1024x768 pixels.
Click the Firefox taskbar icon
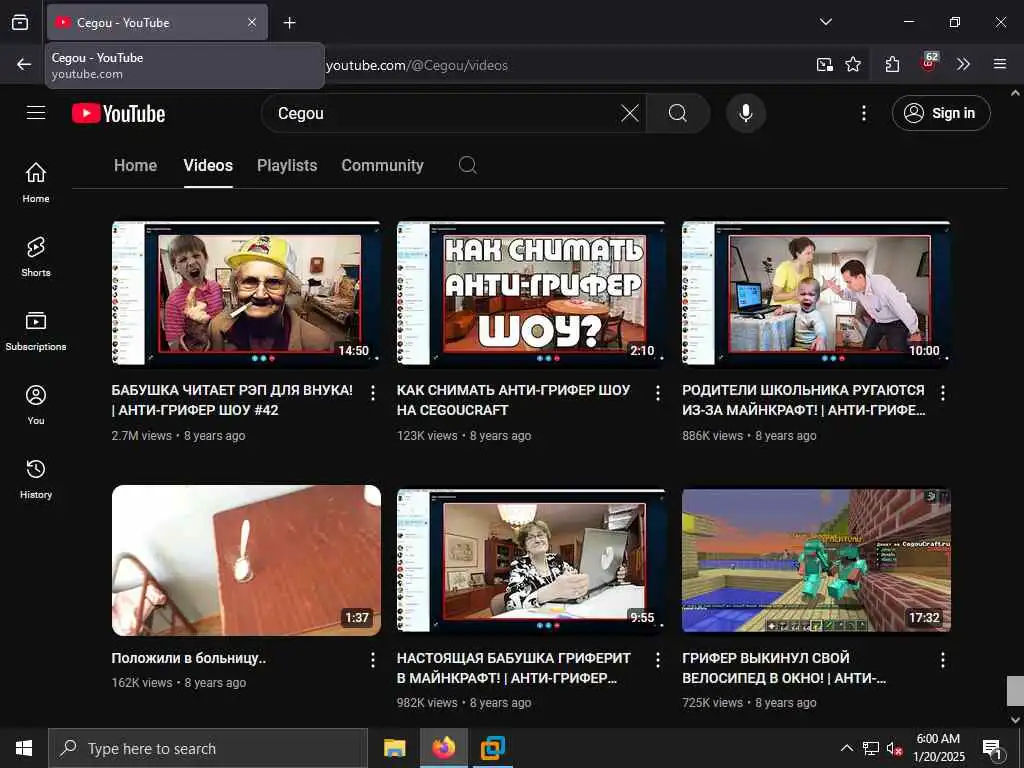443,748
